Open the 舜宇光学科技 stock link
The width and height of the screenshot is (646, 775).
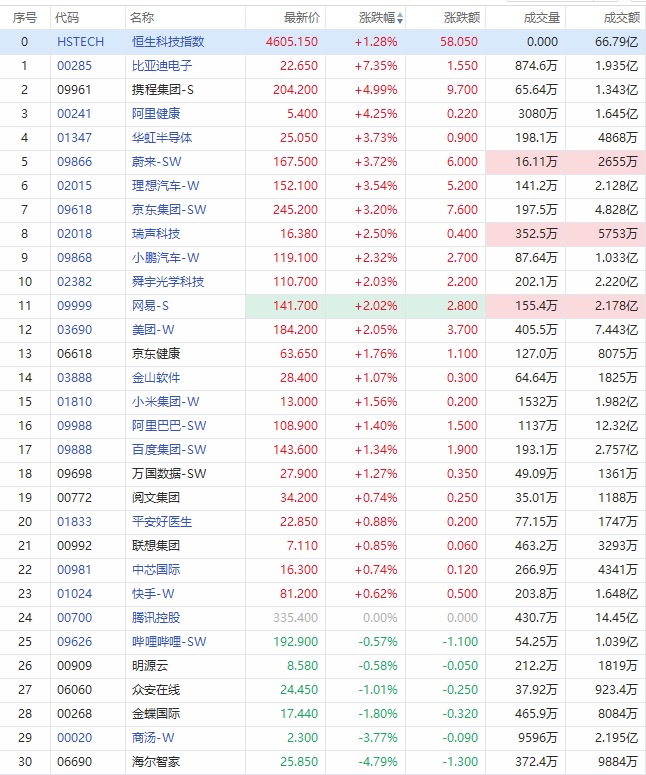tap(168, 282)
